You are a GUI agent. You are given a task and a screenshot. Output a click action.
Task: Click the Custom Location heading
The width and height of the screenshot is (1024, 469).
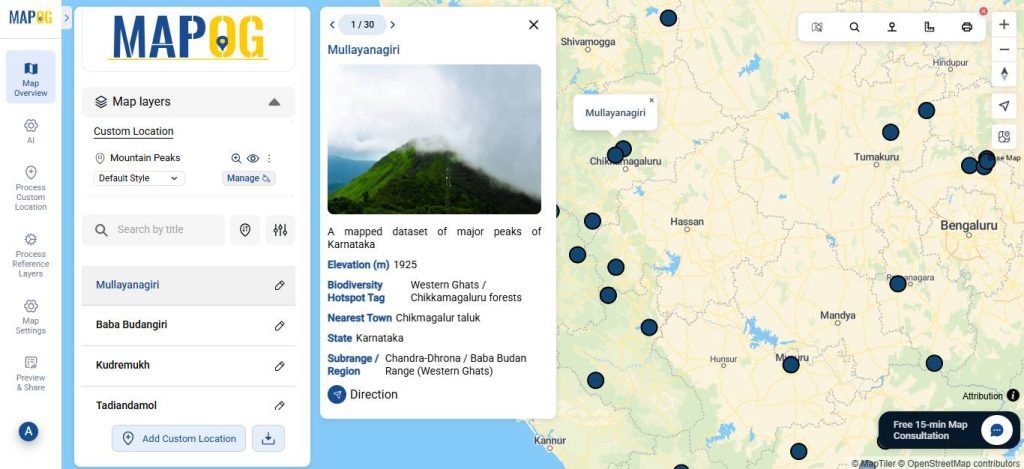tap(133, 131)
